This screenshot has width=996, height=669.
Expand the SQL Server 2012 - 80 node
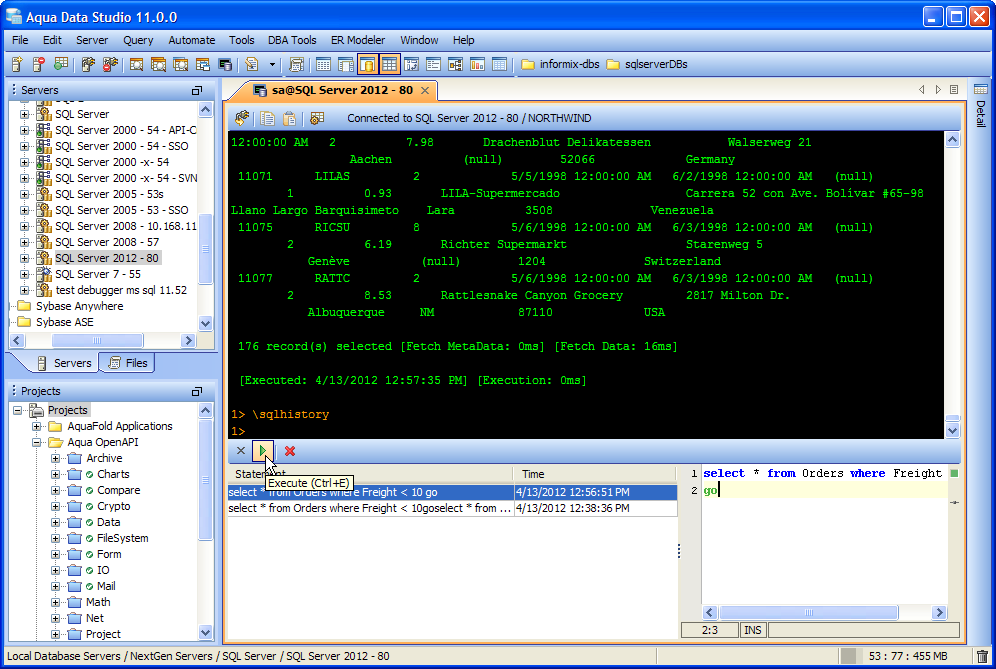[x=24, y=258]
